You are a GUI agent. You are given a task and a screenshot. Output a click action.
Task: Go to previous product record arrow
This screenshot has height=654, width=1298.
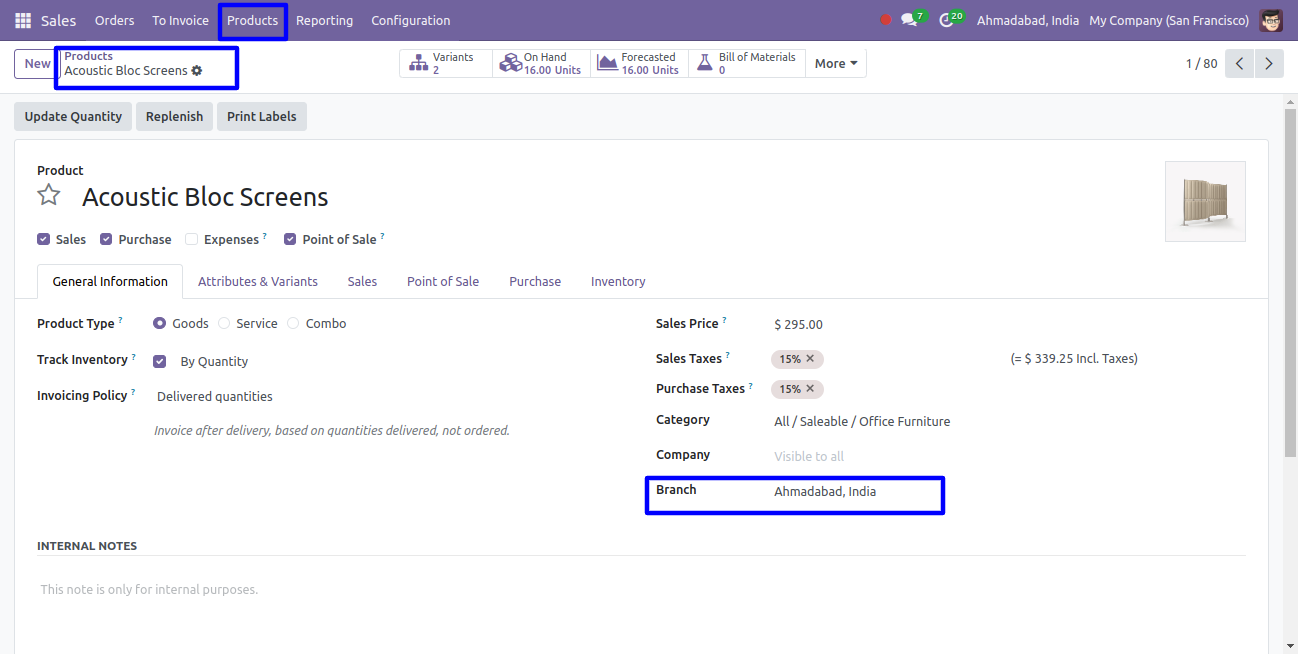point(1239,64)
